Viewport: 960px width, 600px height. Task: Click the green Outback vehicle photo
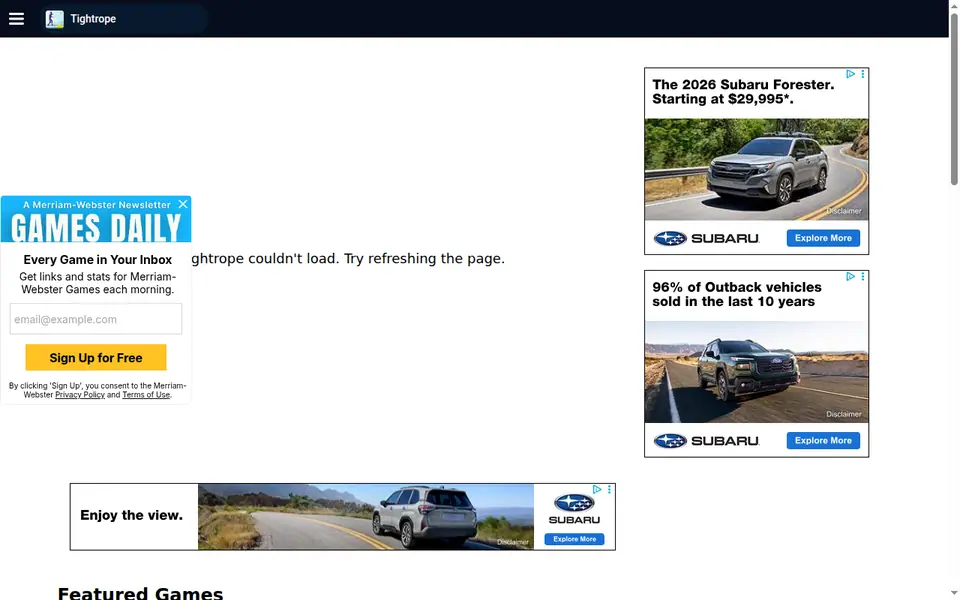[x=756, y=372]
